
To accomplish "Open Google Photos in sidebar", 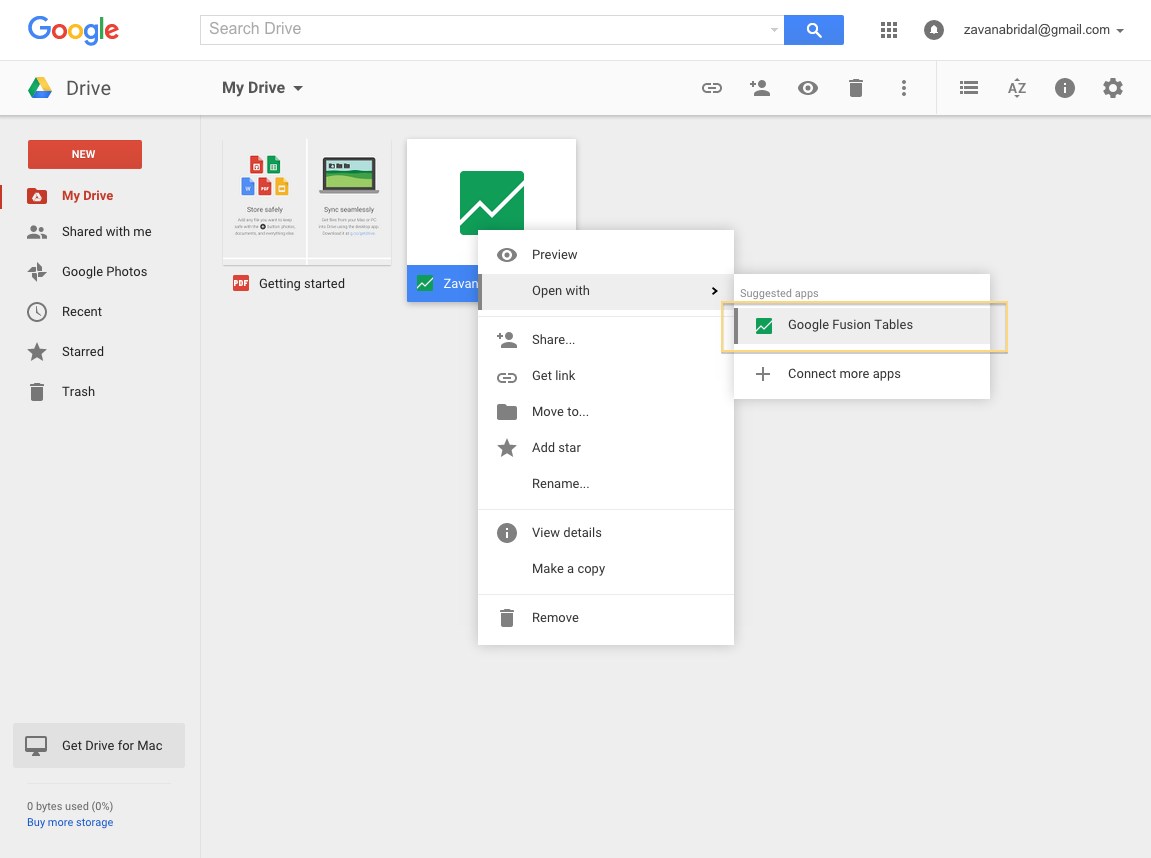I will click(104, 272).
